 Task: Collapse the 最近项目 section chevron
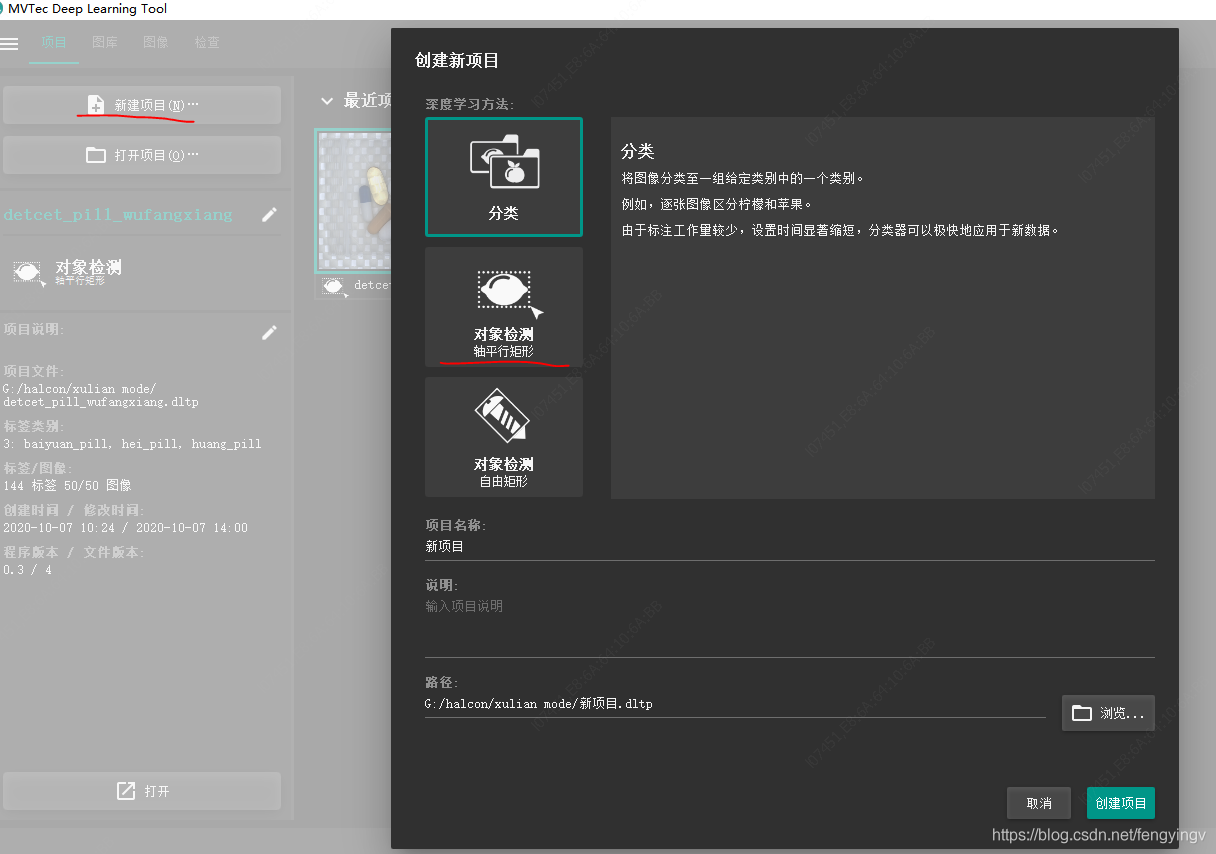coord(326,101)
